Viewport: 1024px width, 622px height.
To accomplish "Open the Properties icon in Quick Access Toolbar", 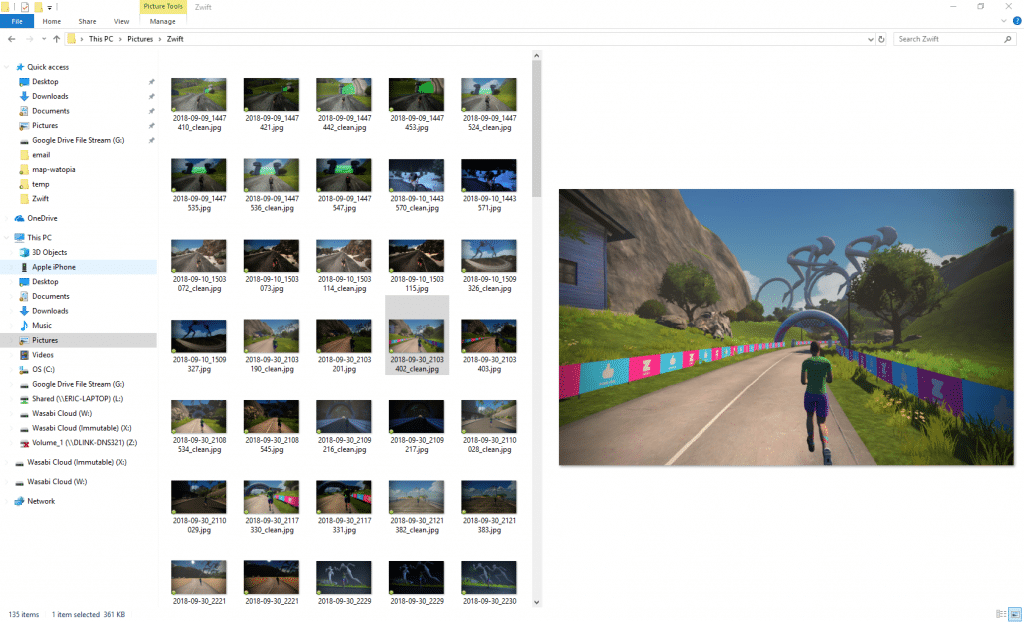I will 25,7.
